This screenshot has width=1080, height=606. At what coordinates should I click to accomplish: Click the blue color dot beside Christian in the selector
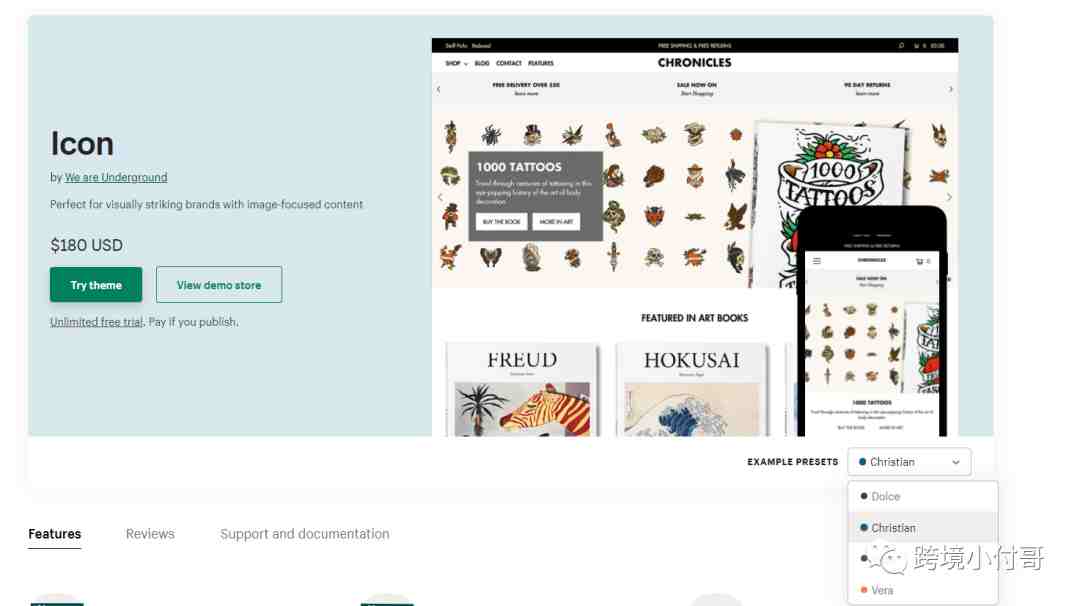(862, 461)
